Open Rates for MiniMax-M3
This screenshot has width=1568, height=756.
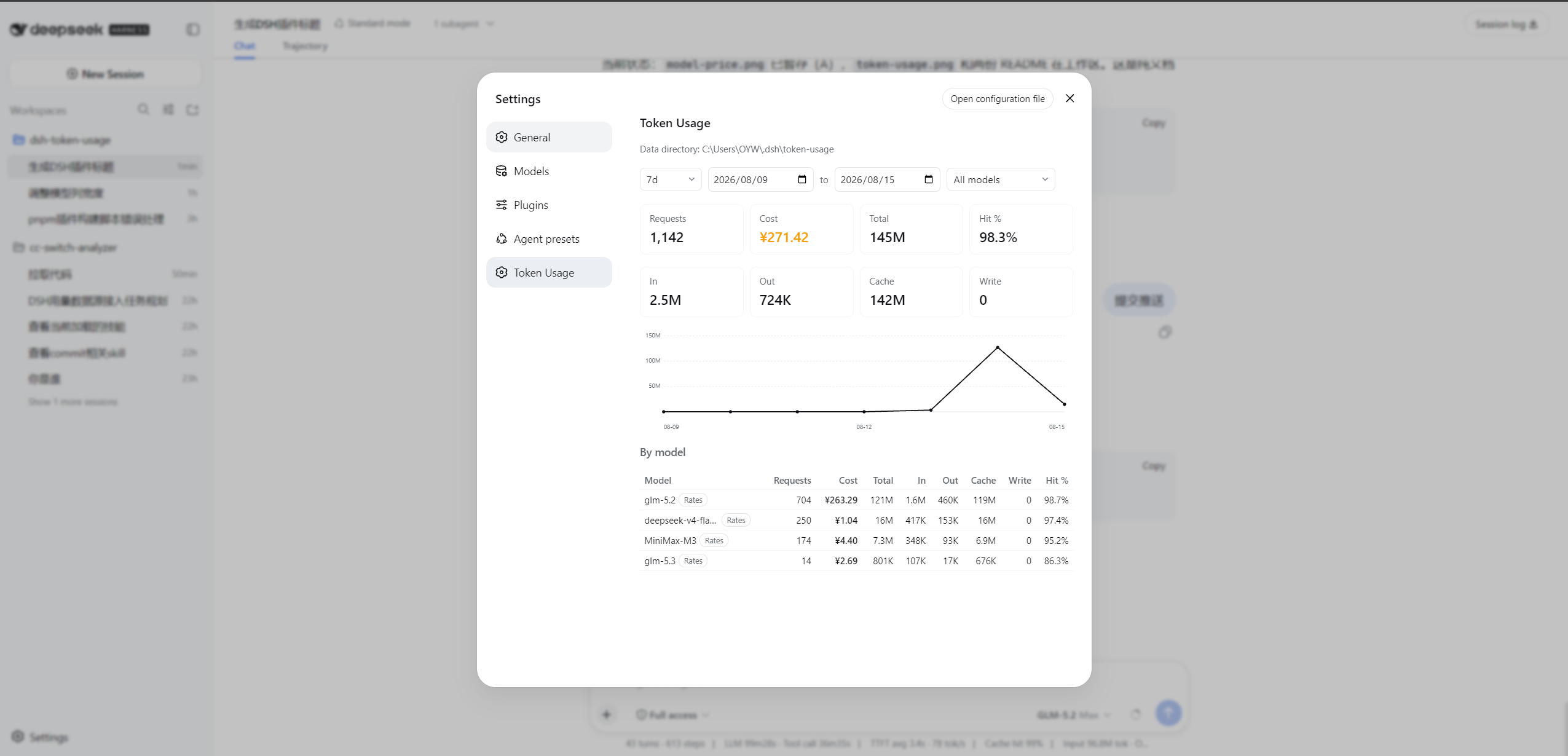pyautogui.click(x=714, y=541)
